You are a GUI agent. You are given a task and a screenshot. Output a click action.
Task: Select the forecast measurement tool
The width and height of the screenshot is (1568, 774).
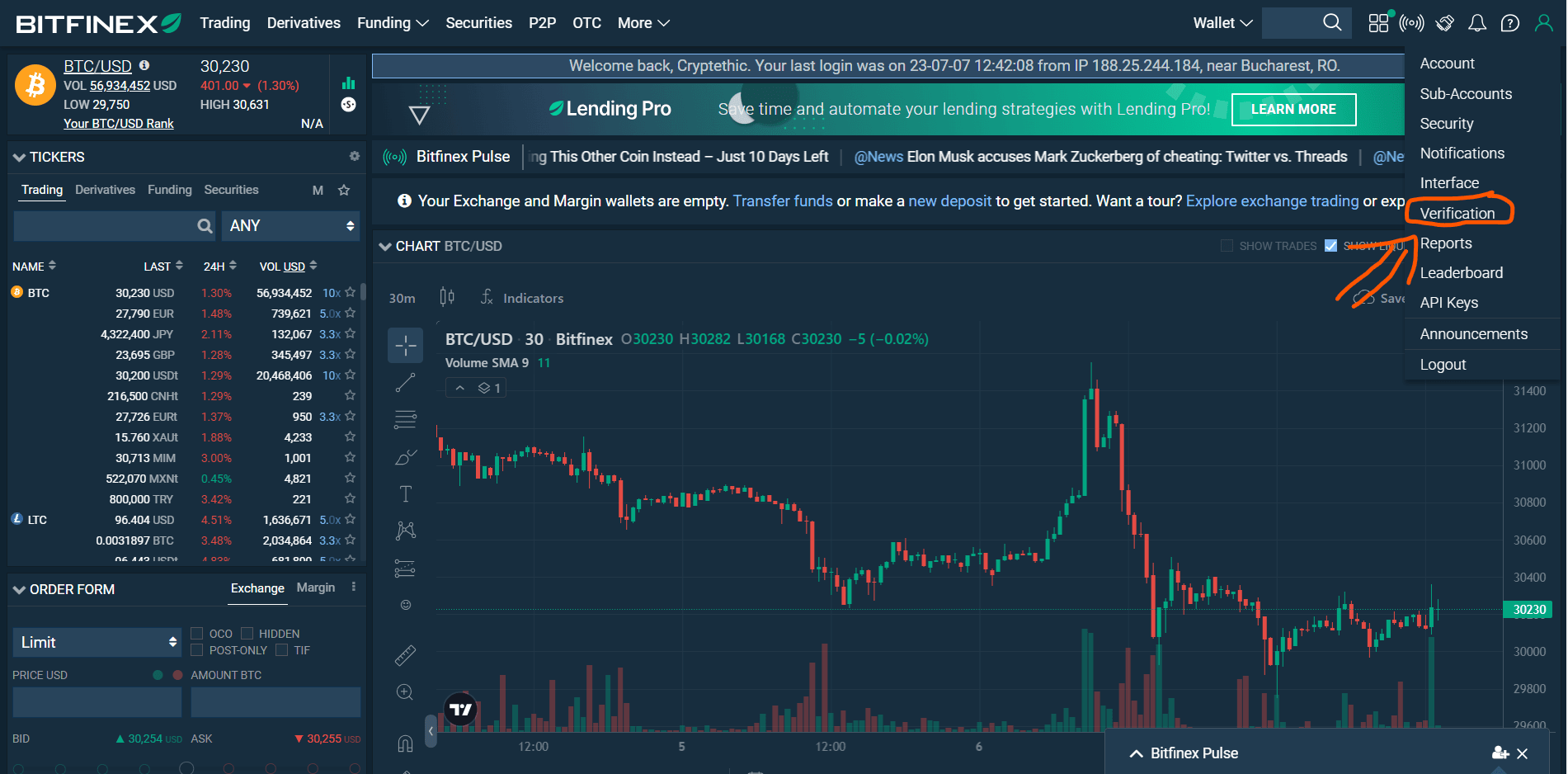pos(405,568)
